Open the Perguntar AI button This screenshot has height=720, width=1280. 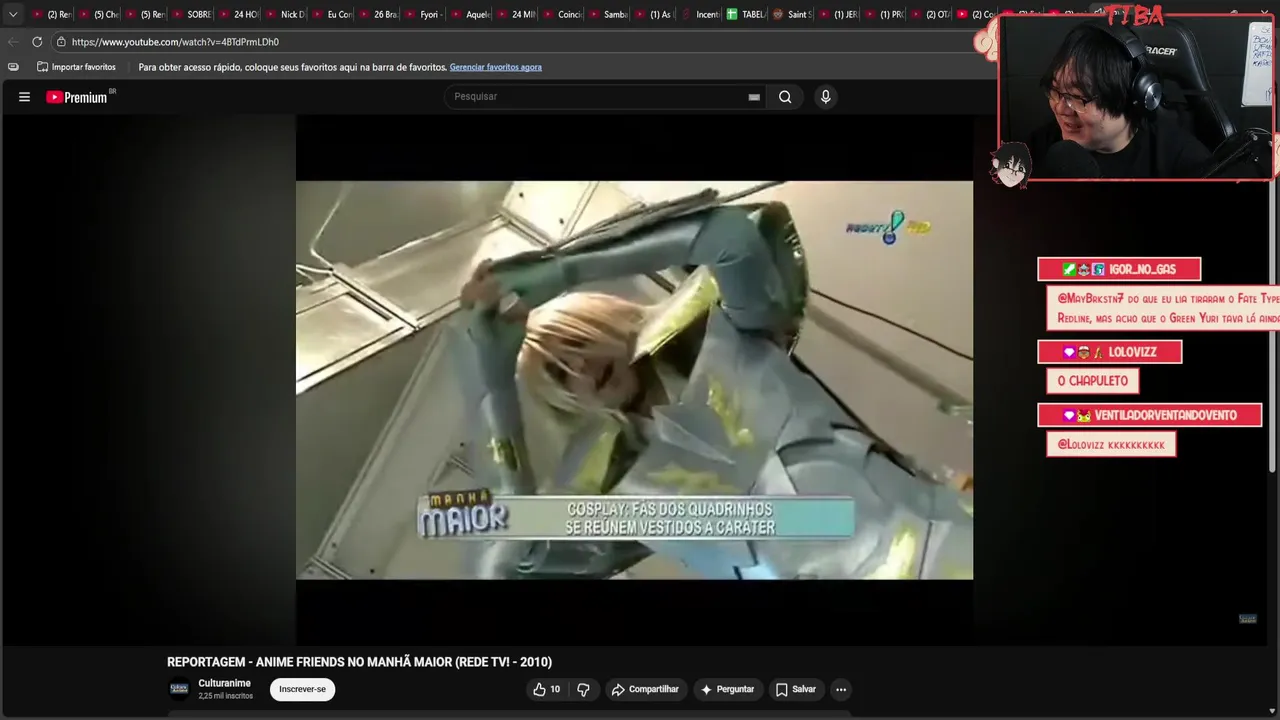(x=727, y=689)
